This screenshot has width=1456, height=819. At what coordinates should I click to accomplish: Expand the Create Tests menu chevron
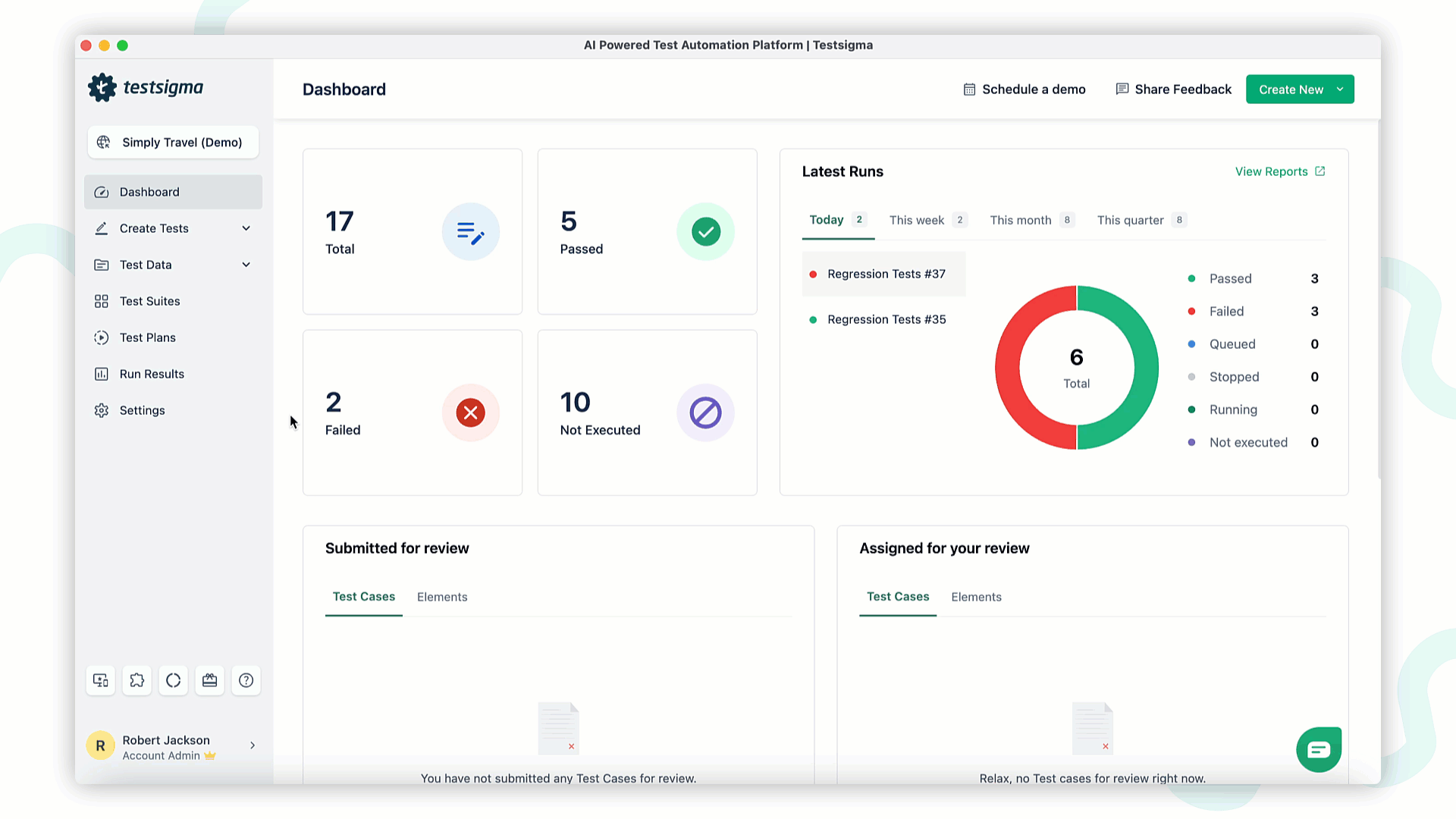pos(246,228)
